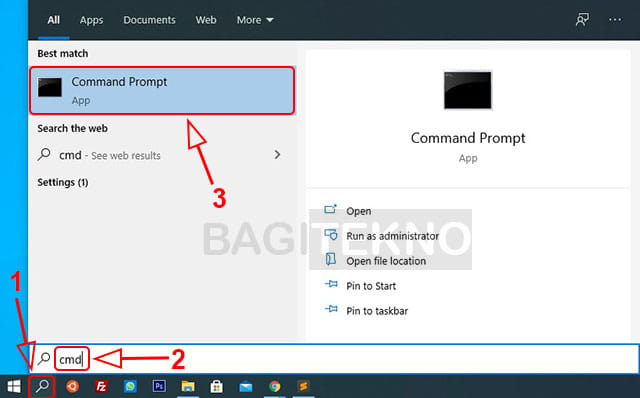Select Pin to taskbar

click(377, 311)
